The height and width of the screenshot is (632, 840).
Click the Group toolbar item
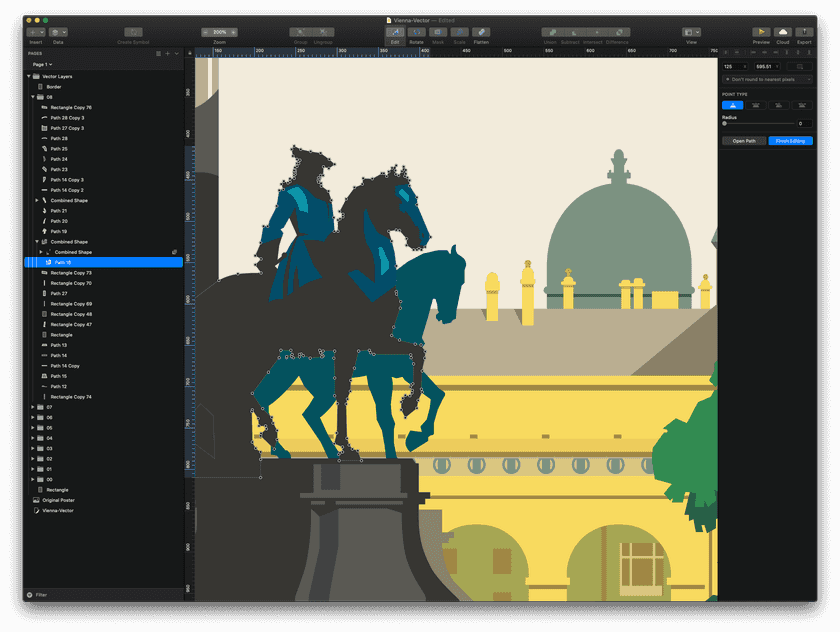[x=300, y=32]
